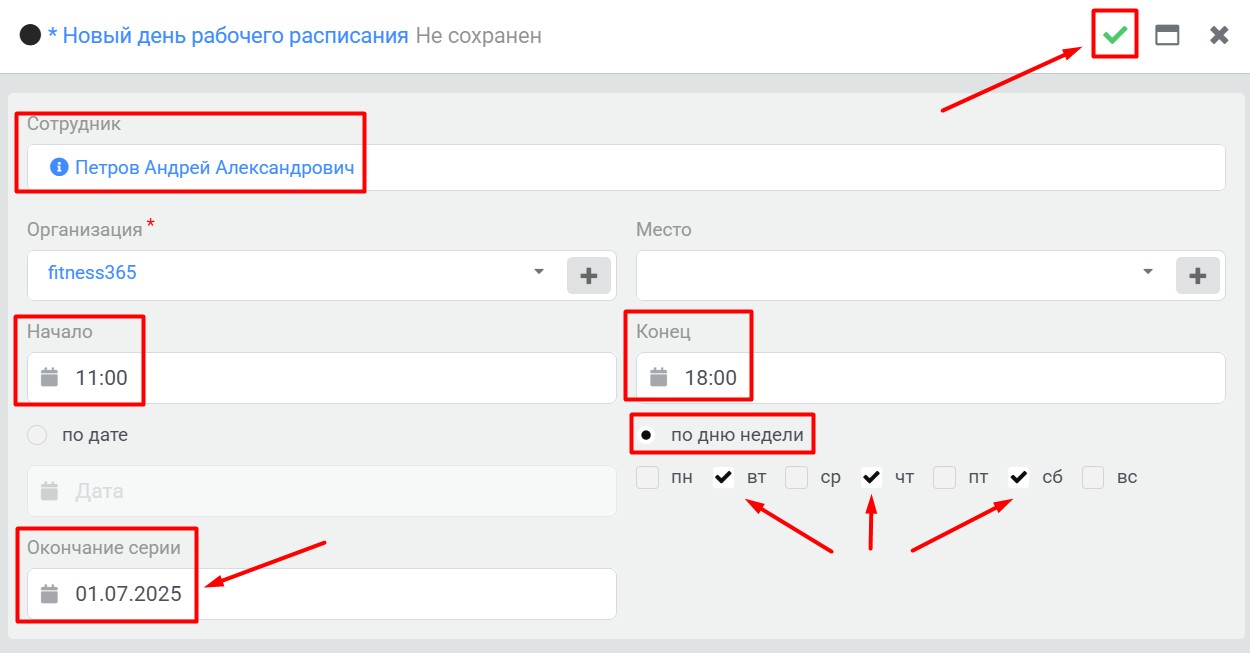The image size is (1250, 653).
Task: Uncheck the чт weekday checkbox
Action: [x=871, y=477]
